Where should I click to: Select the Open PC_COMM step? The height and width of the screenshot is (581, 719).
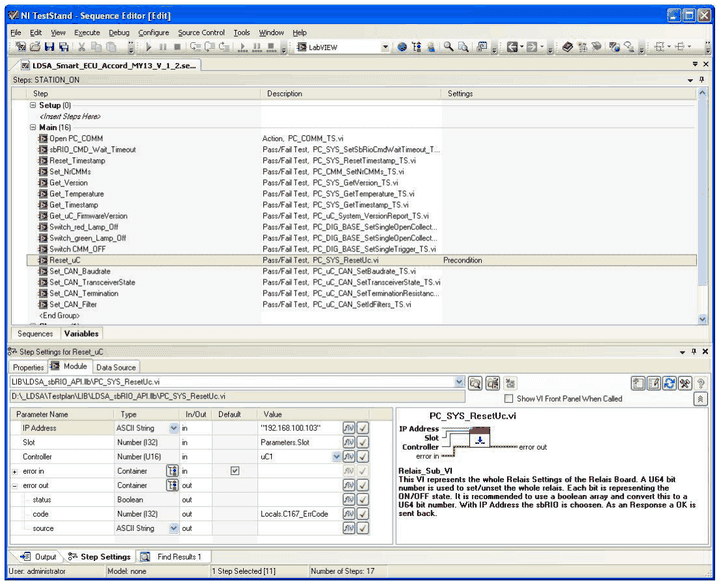(76, 138)
